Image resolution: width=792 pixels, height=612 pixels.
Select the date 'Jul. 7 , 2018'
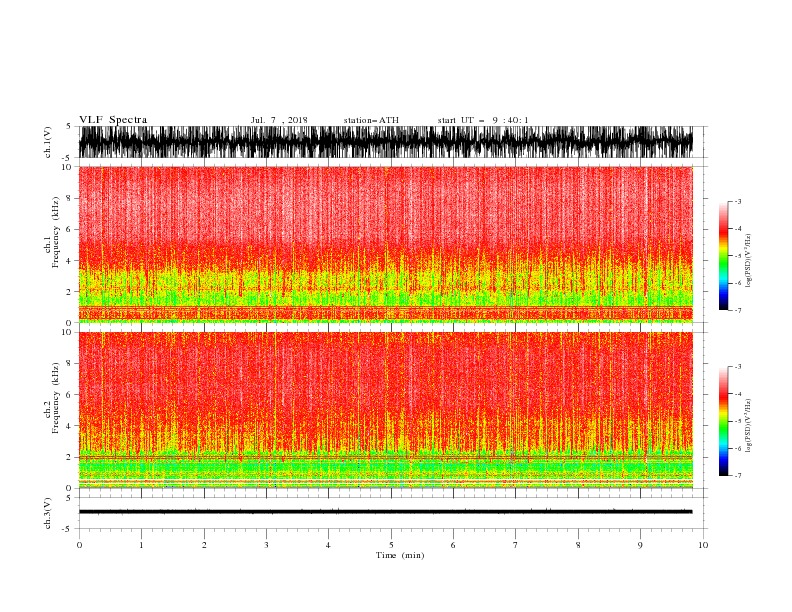coord(279,120)
